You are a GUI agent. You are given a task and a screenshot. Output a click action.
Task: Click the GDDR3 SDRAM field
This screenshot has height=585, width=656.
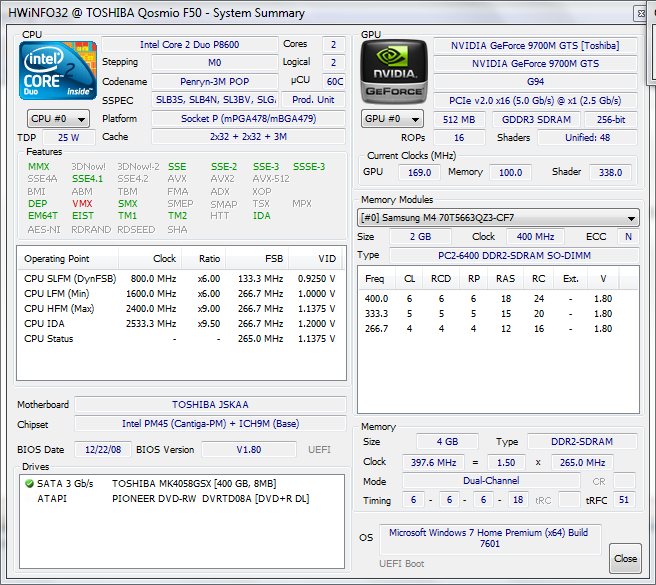pyautogui.click(x=536, y=120)
